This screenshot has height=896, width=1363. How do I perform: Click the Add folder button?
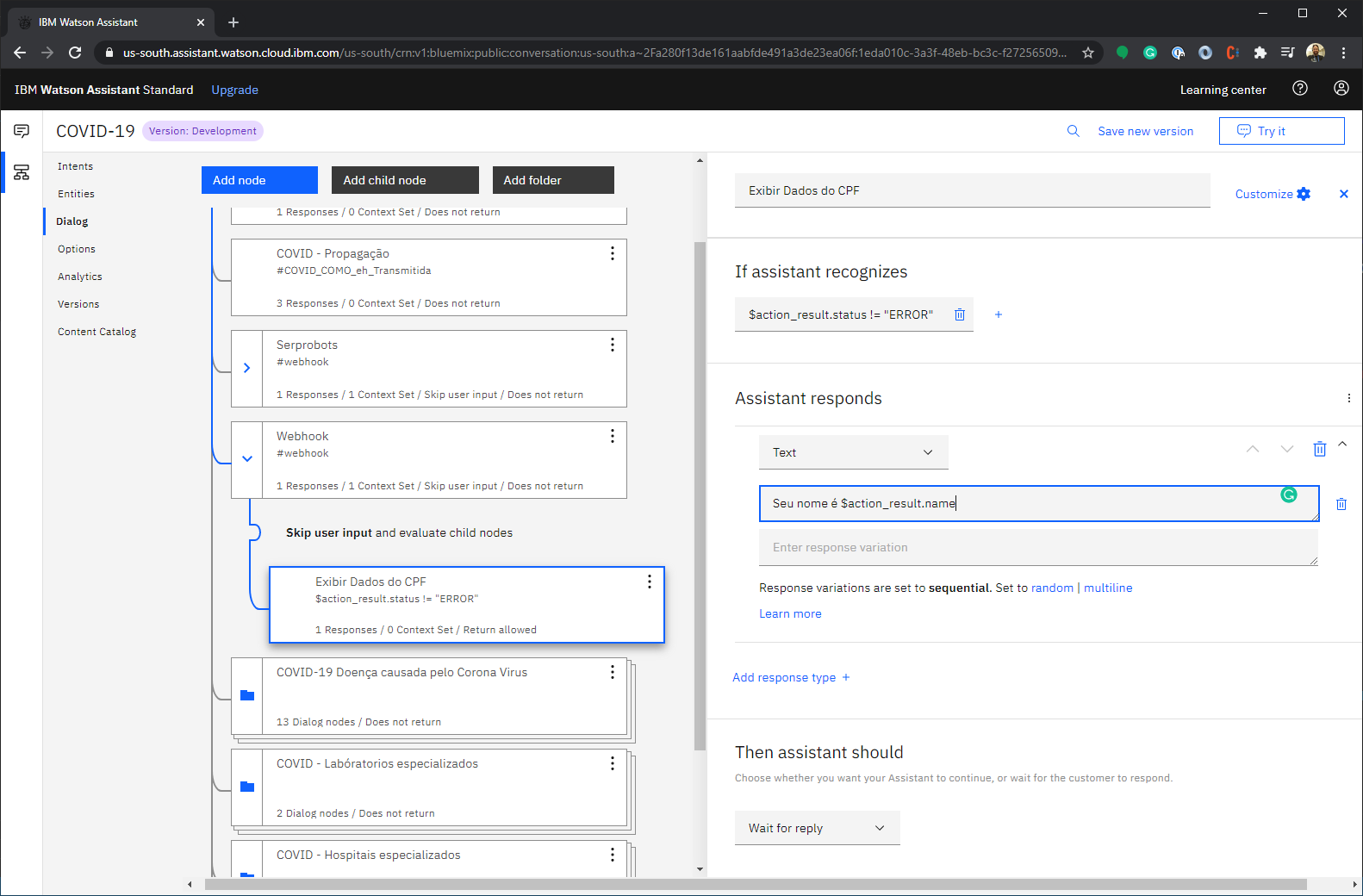click(x=553, y=180)
